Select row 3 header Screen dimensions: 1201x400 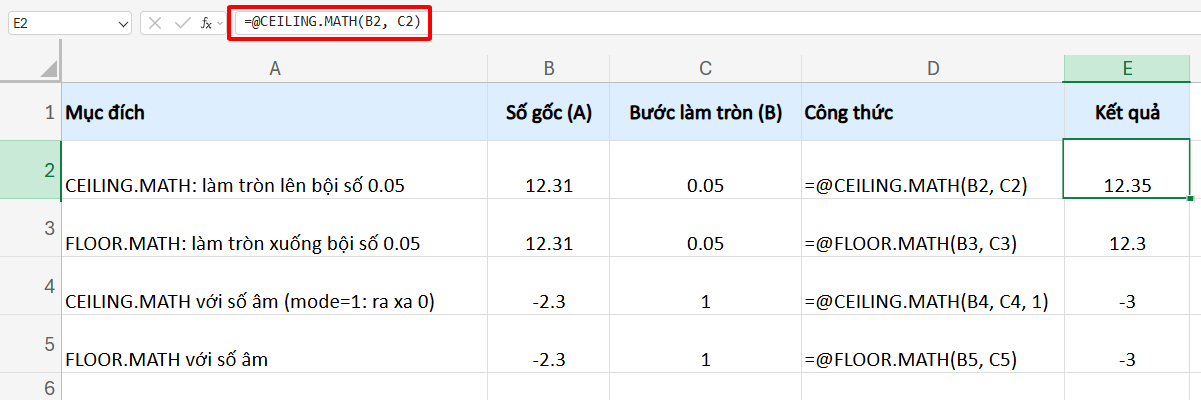point(50,228)
